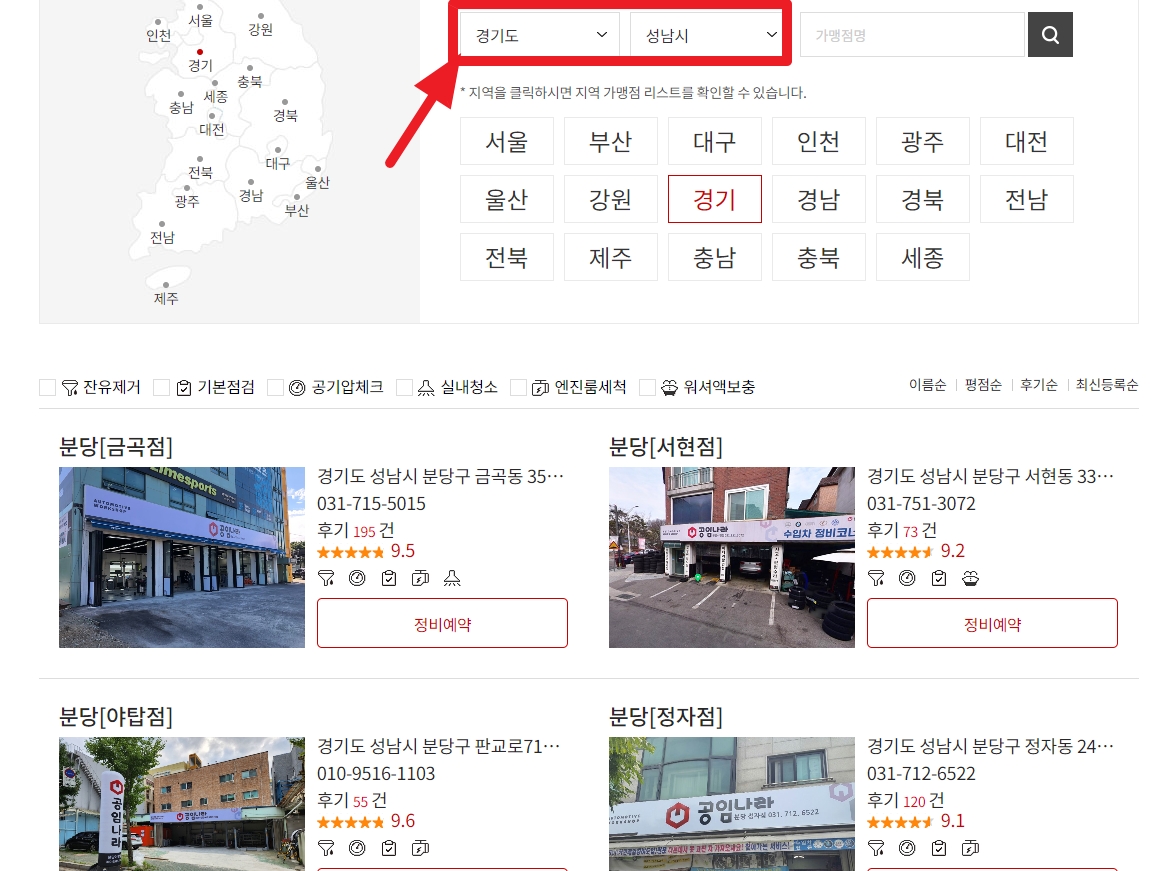Click 정자점 tire pressure gauge icon
Image resolution: width=1173 pixels, height=871 pixels.
pyautogui.click(x=907, y=848)
